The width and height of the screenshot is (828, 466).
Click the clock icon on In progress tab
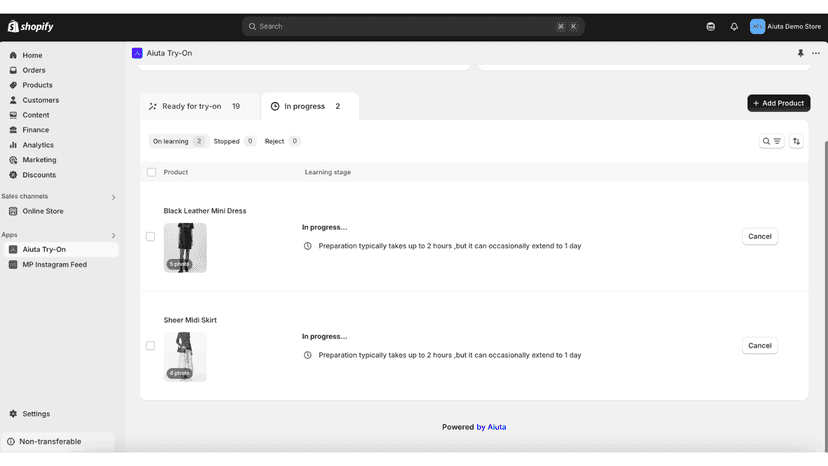click(275, 106)
